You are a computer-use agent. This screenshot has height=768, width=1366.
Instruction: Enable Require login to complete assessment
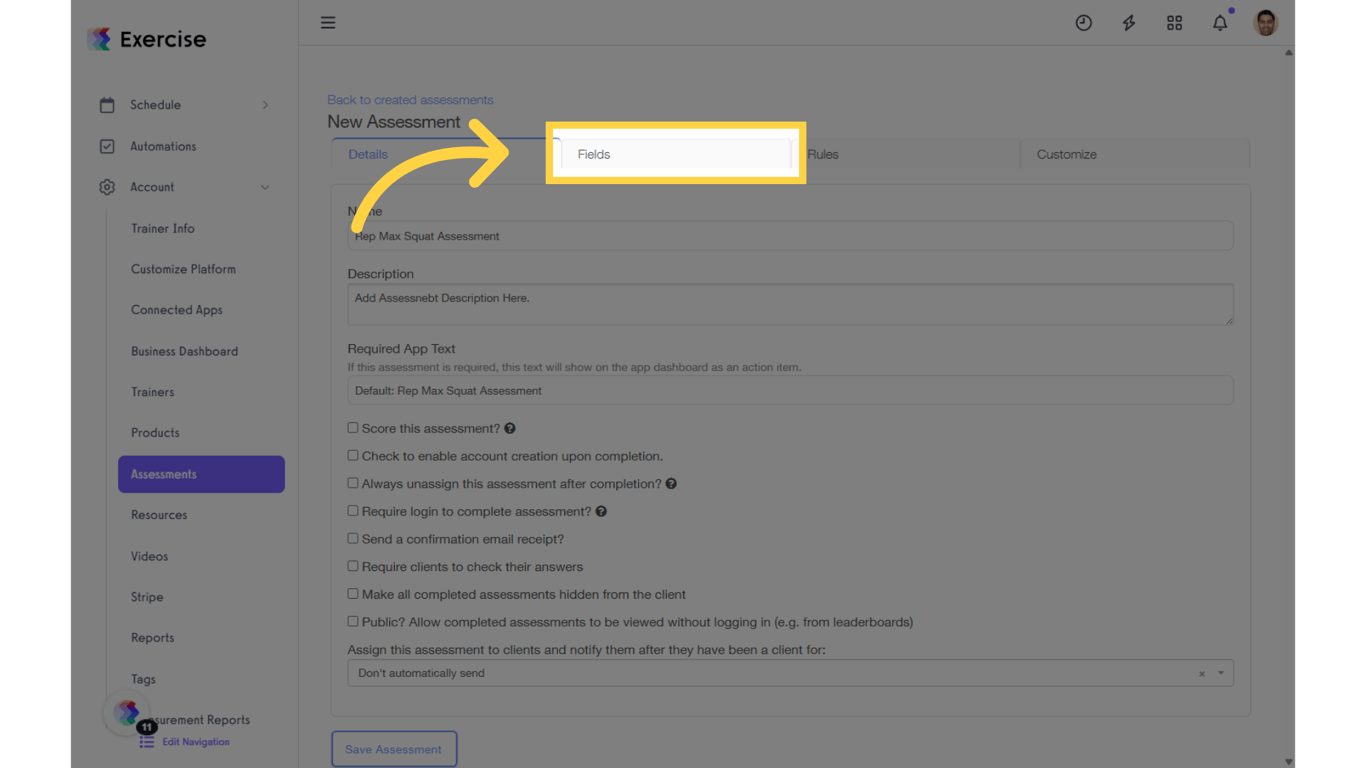pyautogui.click(x=352, y=510)
